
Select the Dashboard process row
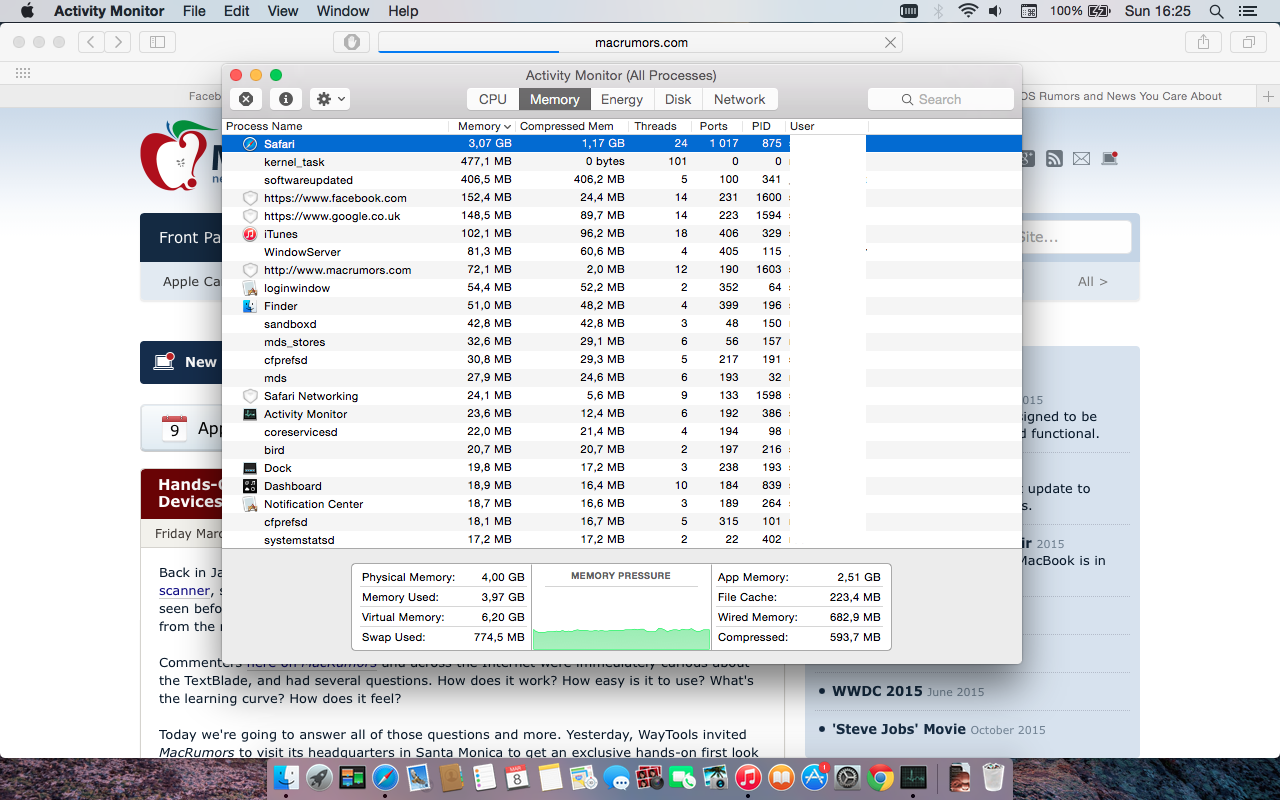pyautogui.click(x=622, y=486)
